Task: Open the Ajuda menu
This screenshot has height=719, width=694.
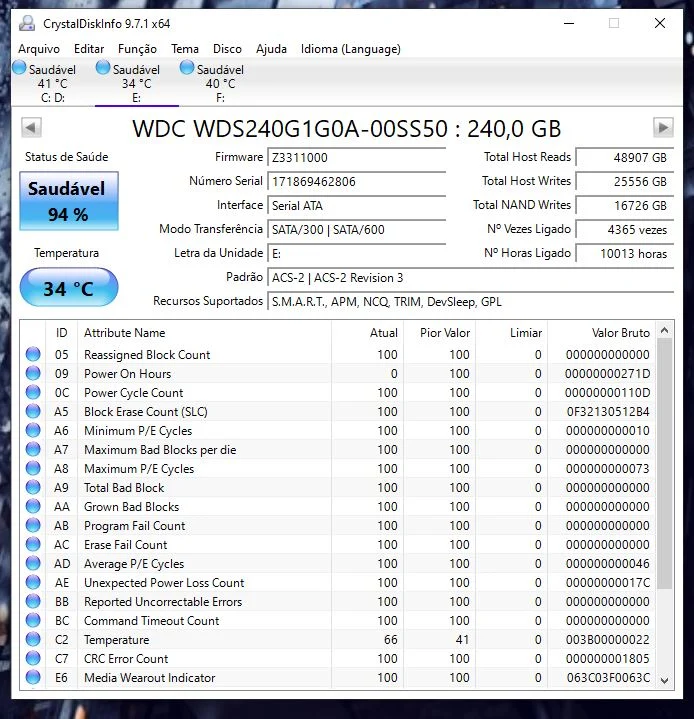Action: [271, 49]
